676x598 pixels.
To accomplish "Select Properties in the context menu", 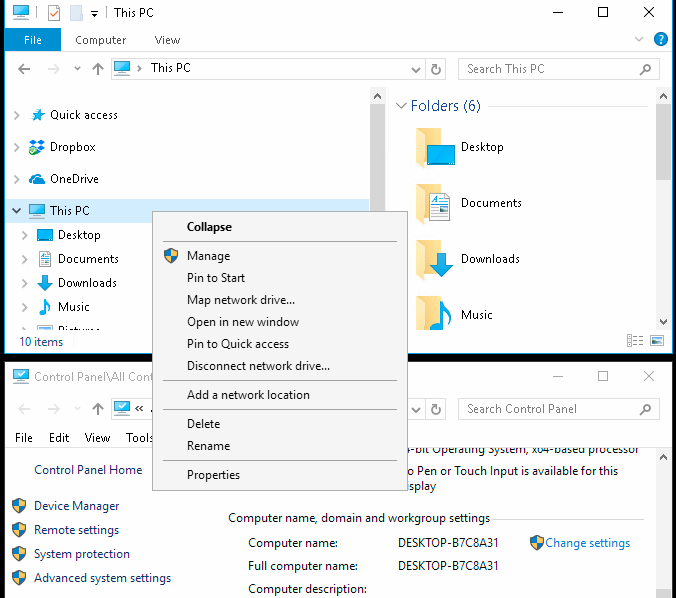I will 213,475.
